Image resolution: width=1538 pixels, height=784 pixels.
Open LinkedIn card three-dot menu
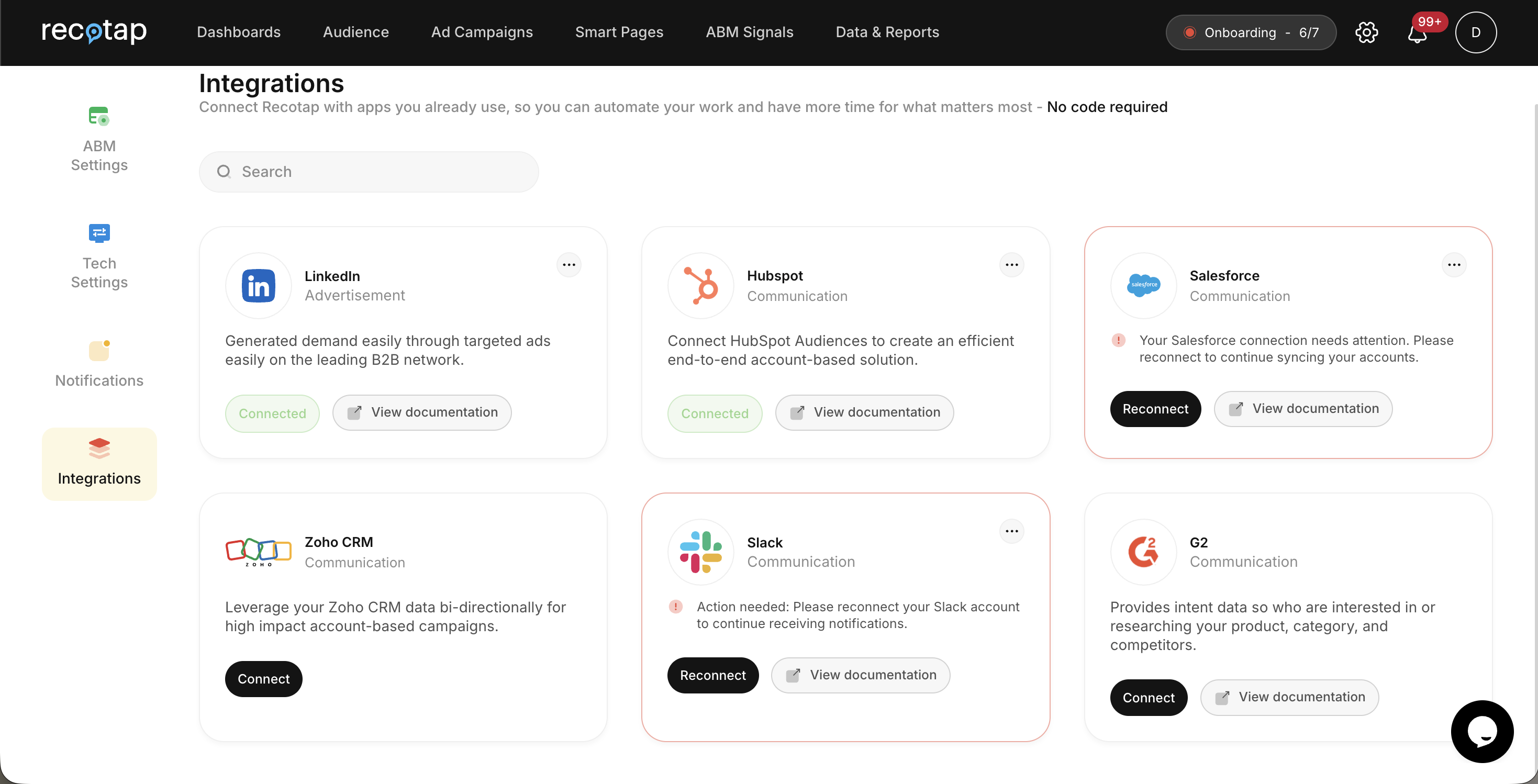(x=569, y=264)
